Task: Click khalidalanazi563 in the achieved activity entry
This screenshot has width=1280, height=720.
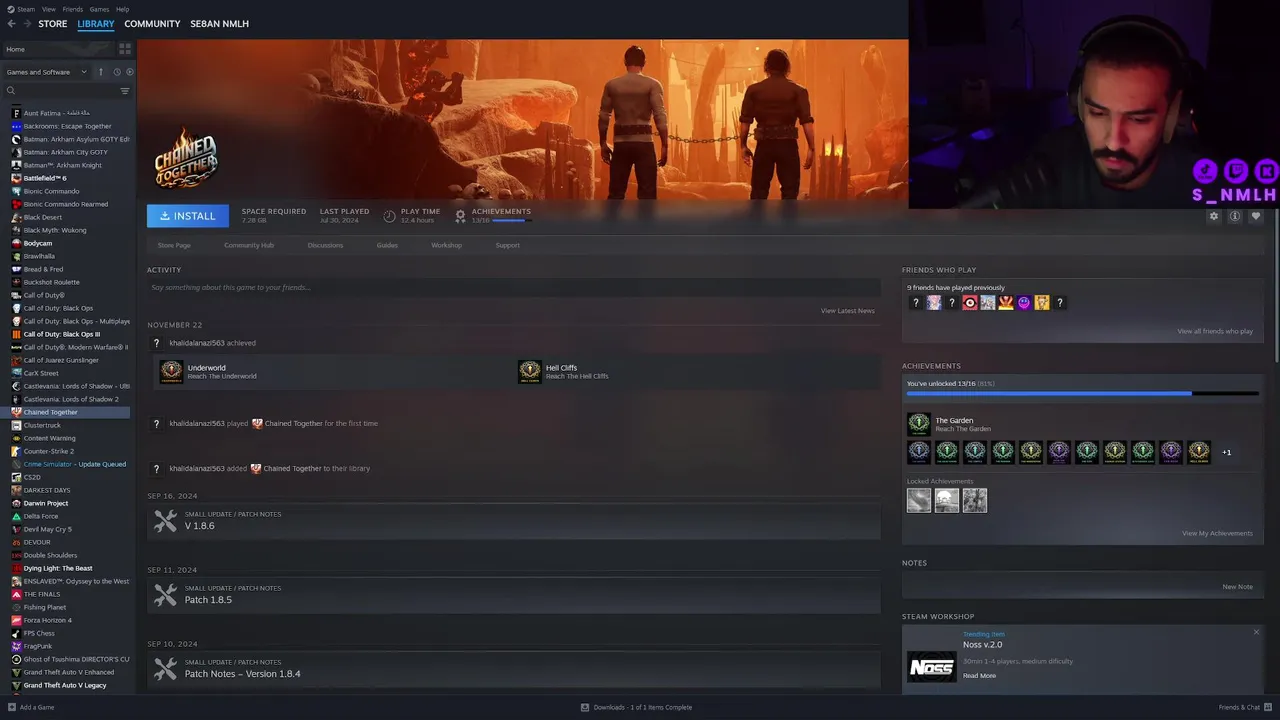Action: [197, 343]
